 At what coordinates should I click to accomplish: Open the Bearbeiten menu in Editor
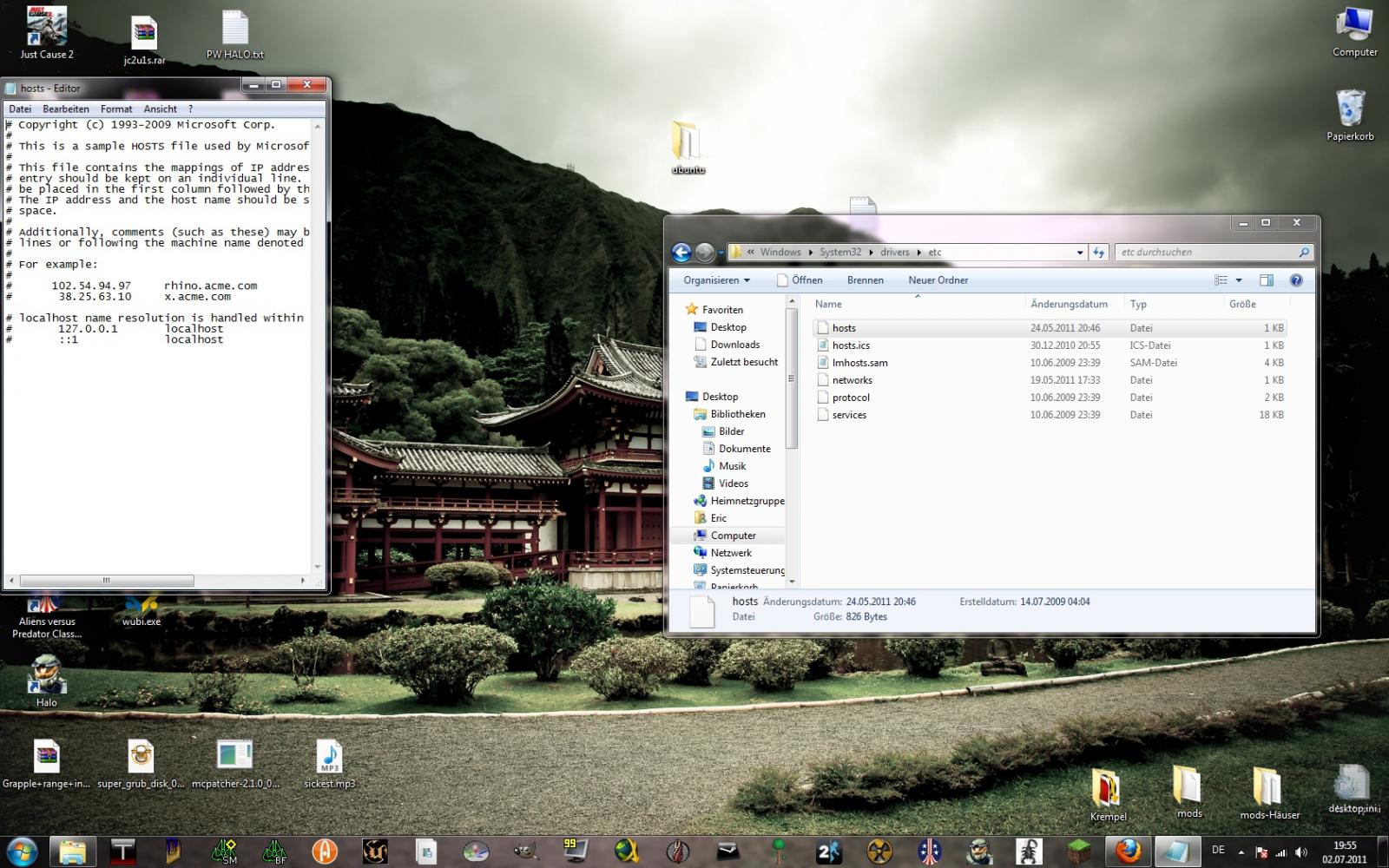click(x=66, y=109)
